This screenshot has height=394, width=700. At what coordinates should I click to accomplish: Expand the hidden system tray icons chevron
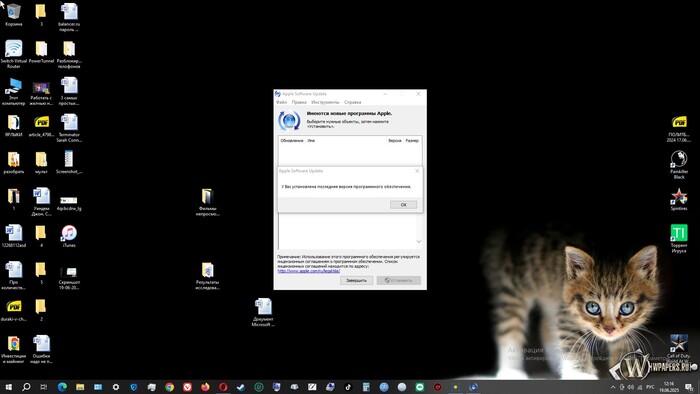[613, 387]
